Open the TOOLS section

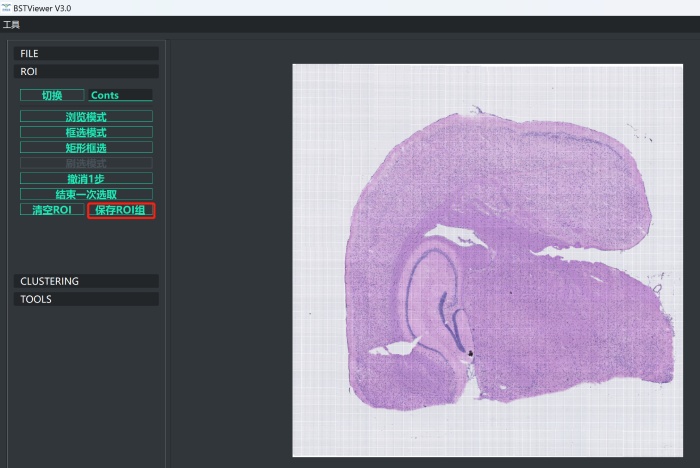point(86,299)
